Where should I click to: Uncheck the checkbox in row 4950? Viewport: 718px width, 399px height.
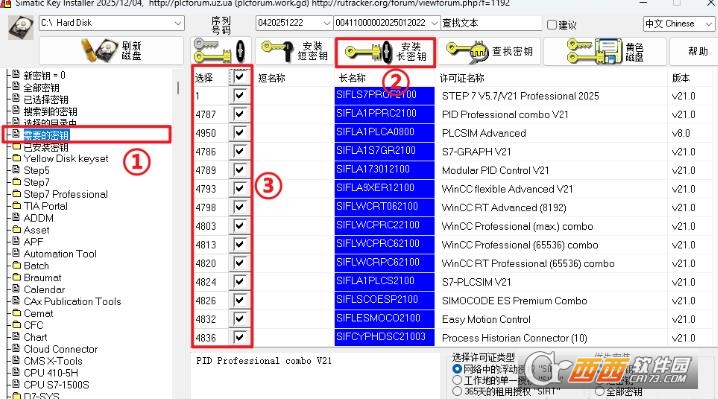[x=239, y=132]
